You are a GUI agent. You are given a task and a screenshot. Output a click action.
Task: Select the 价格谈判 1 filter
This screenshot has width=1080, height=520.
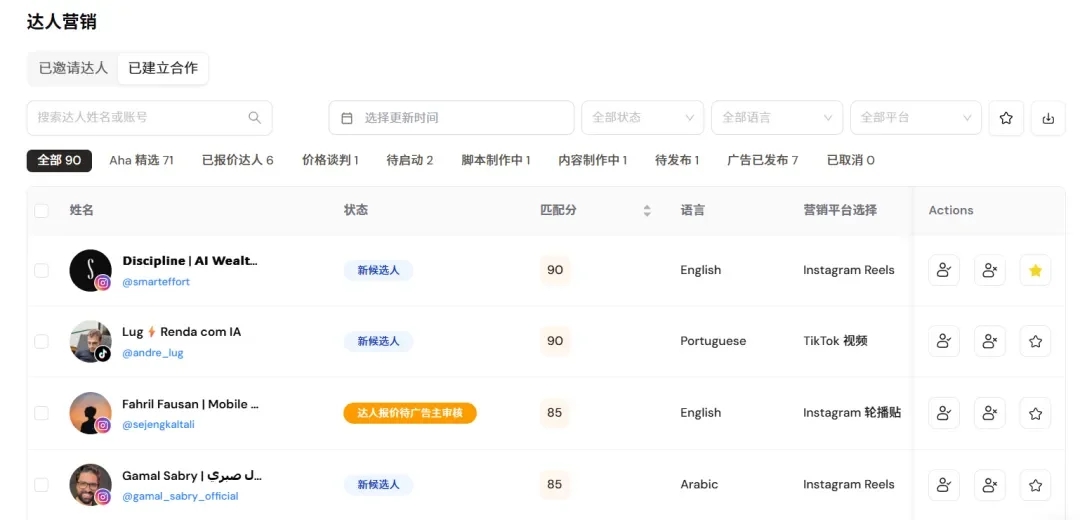click(331, 160)
